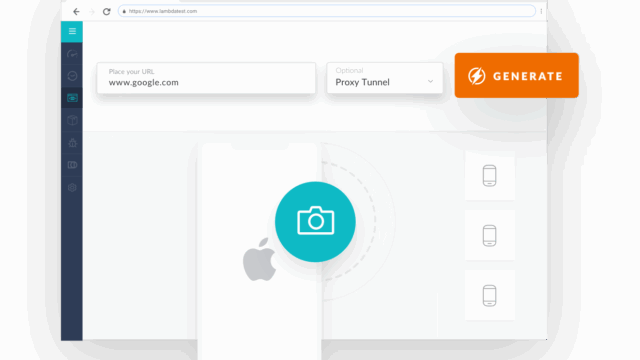Viewport: 640px width, 360px height.
Task: Click the Place your URL field
Action: point(206,78)
